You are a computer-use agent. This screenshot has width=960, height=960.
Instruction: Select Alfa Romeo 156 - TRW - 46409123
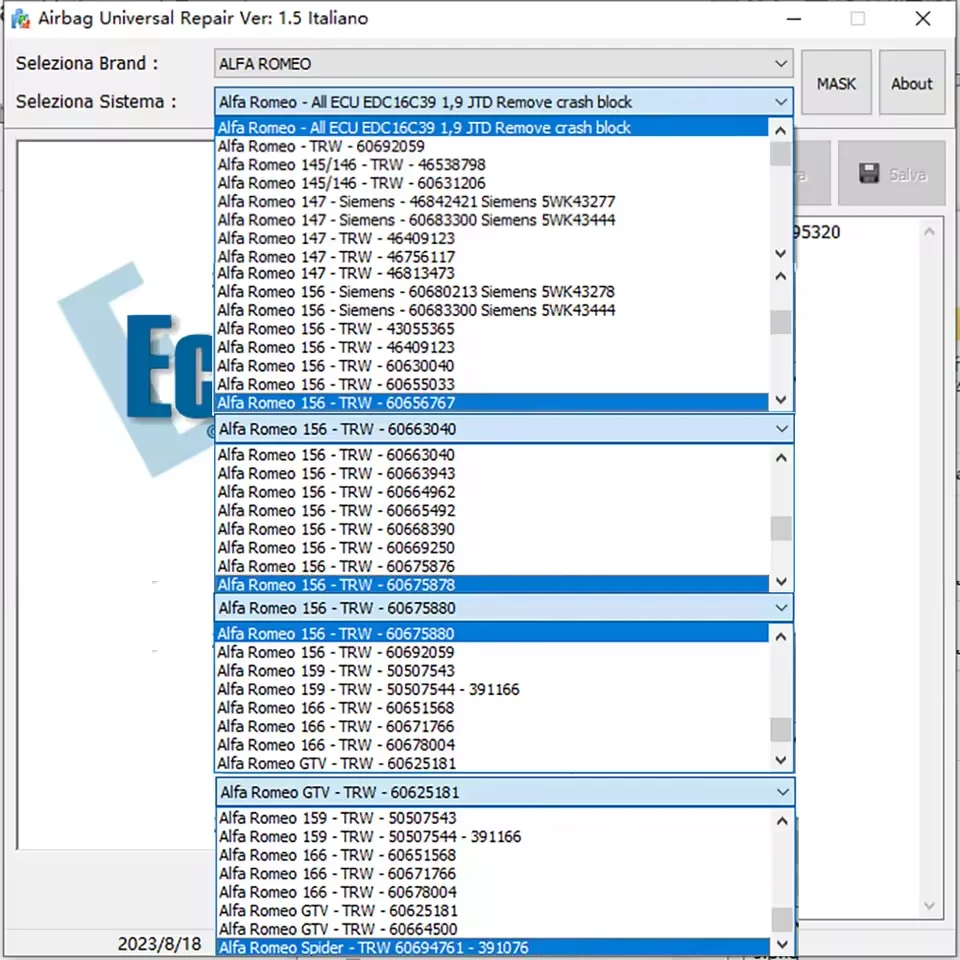pyautogui.click(x=492, y=347)
